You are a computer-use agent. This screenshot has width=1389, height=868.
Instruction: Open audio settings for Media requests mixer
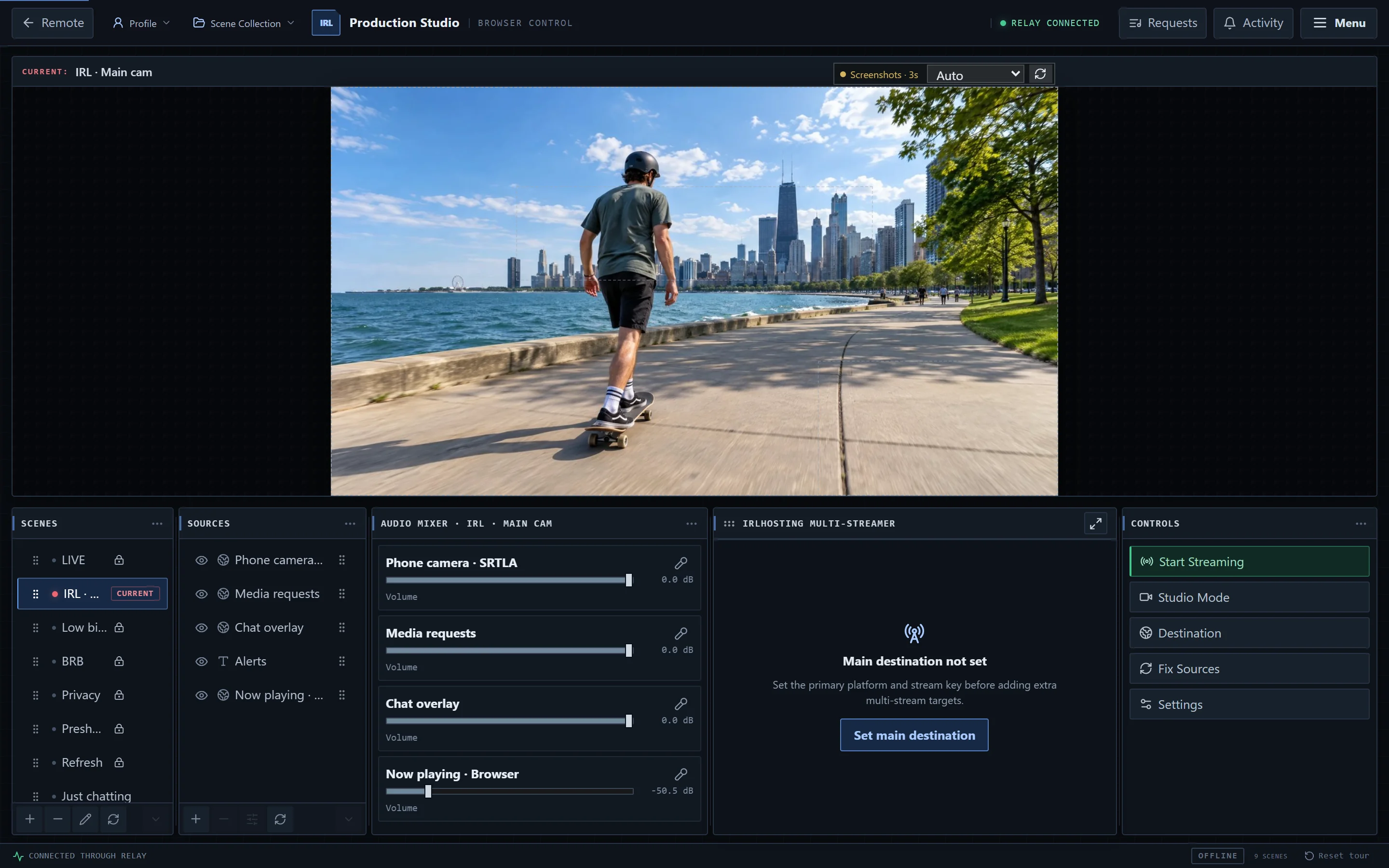[x=681, y=633]
